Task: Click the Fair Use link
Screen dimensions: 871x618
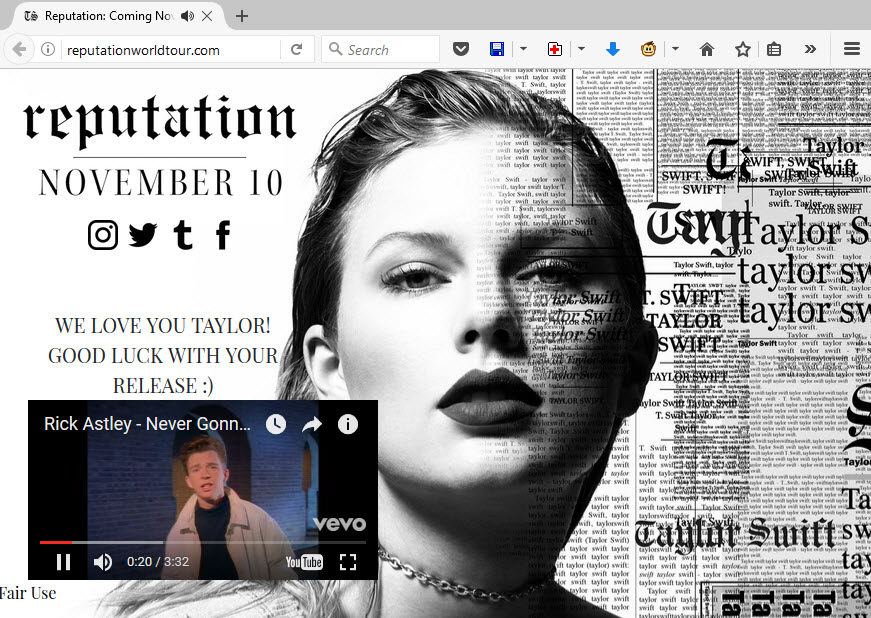Action: 28,593
